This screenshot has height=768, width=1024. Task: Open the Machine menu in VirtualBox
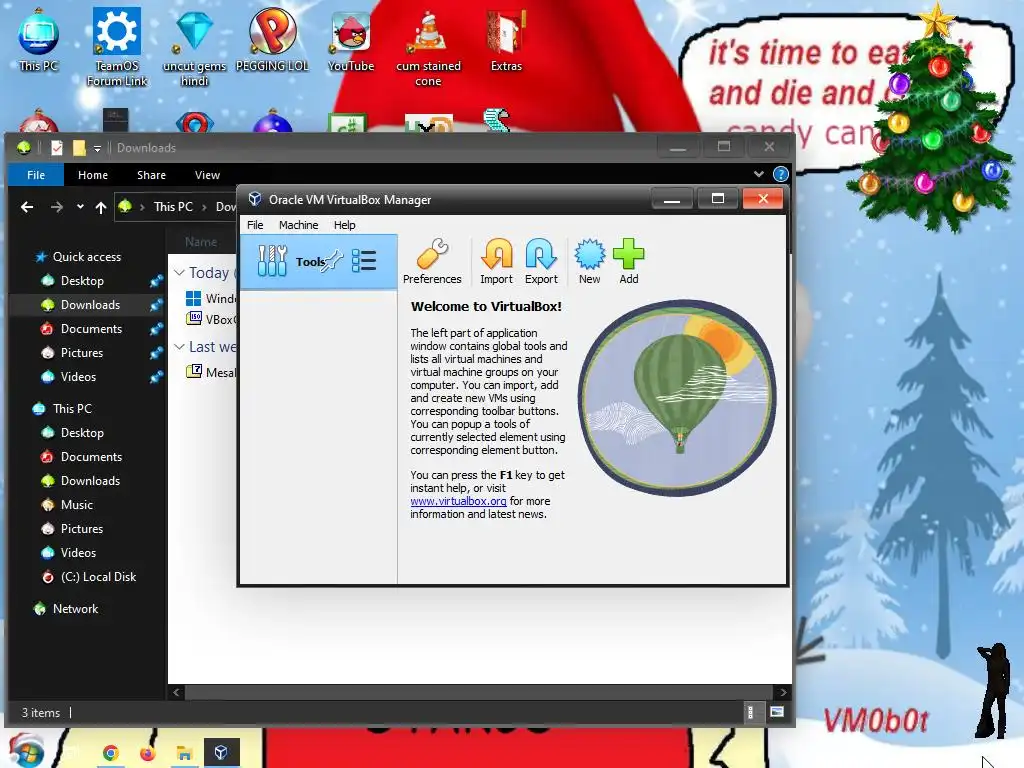click(x=298, y=225)
